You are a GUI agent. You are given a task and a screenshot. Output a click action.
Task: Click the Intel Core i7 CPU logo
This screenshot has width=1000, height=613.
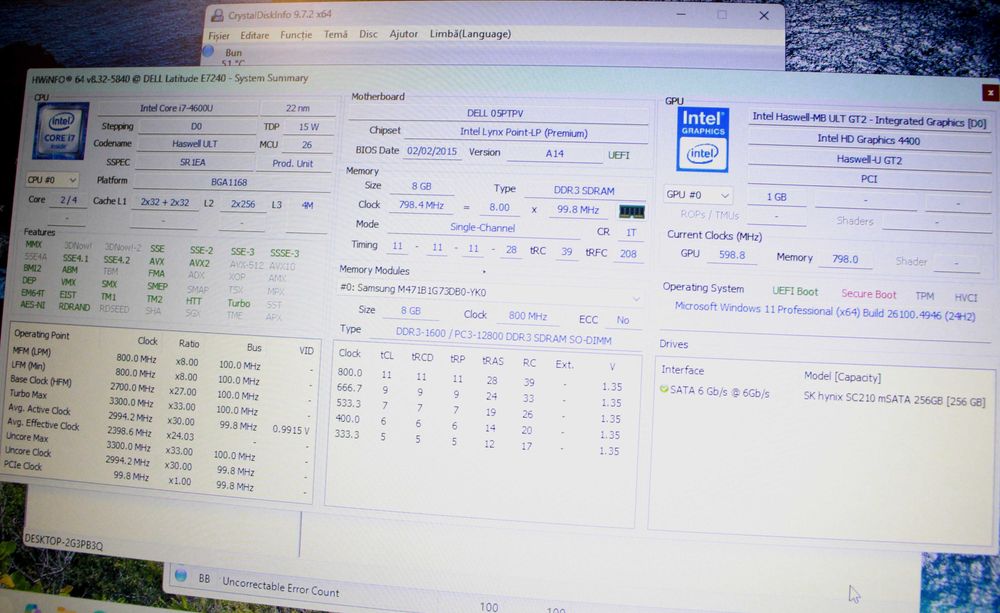click(x=61, y=131)
